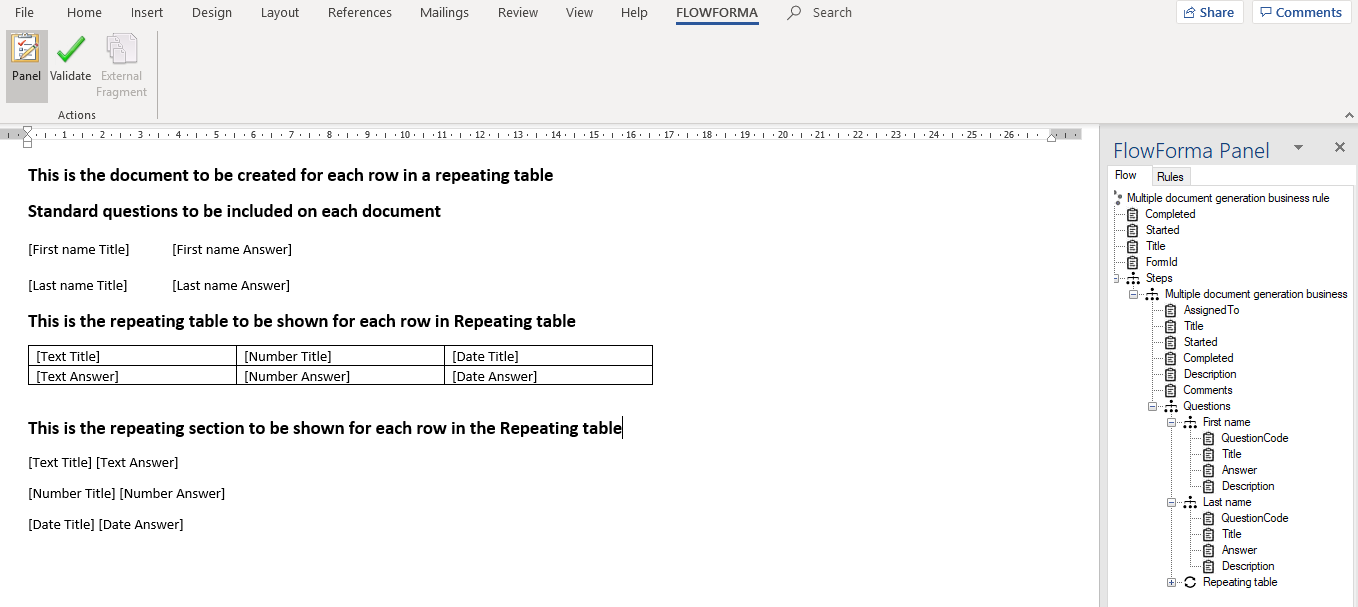1358x607 pixels.
Task: Click QuestionCode icon under First name
Action: (1209, 438)
